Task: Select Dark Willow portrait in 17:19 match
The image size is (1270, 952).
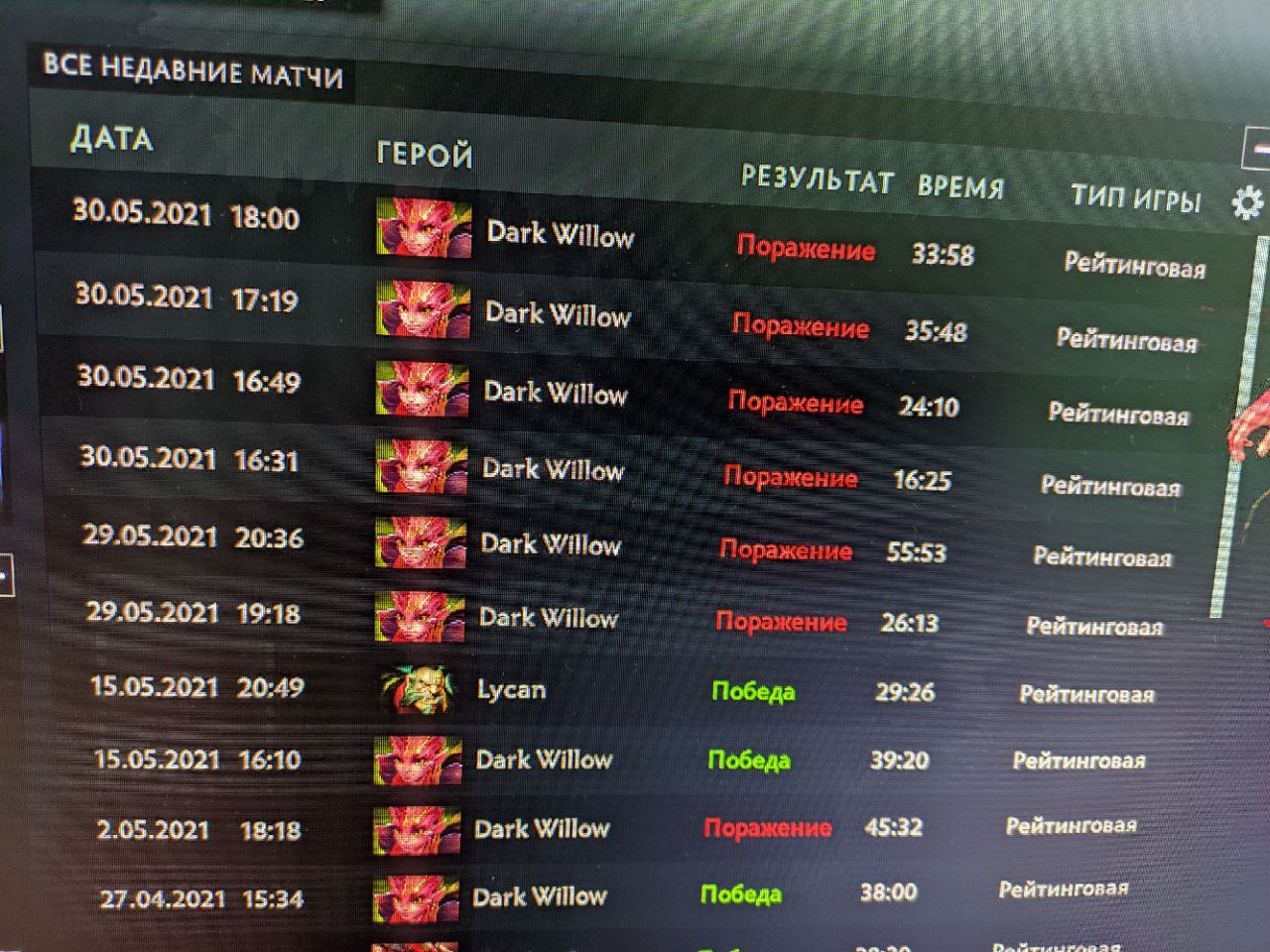Action: [423, 308]
